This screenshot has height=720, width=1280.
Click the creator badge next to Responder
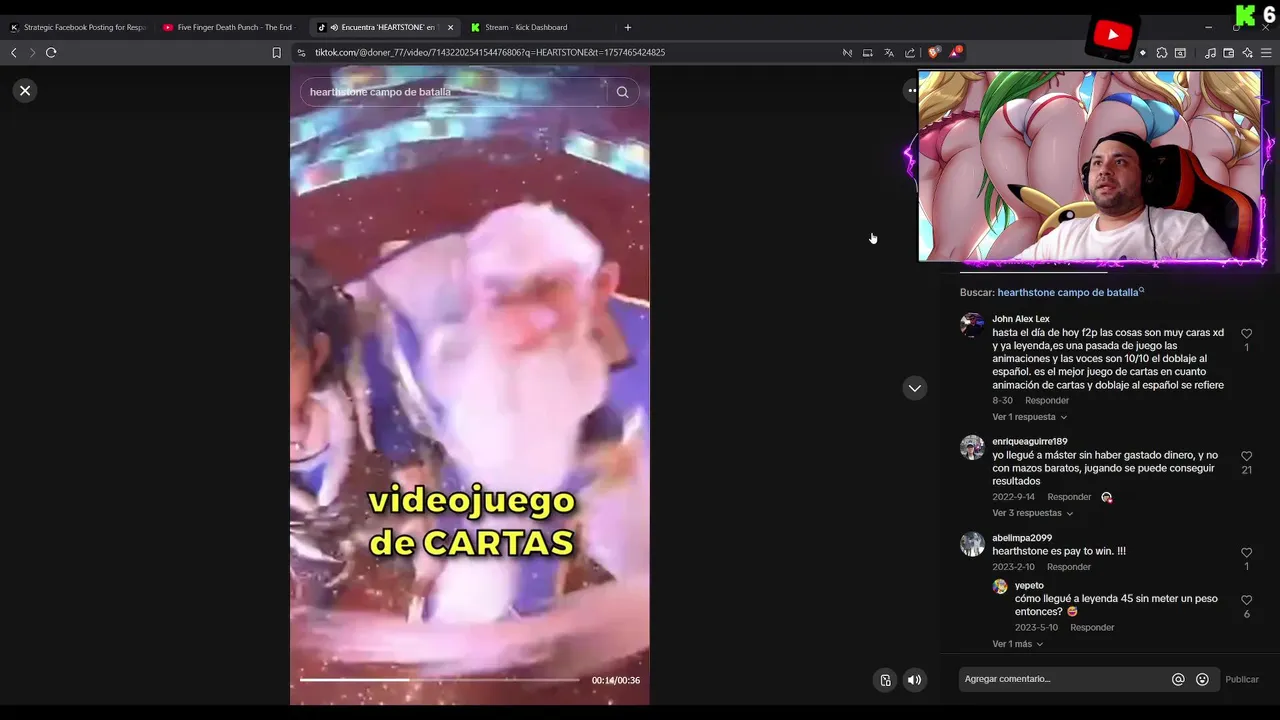tap(1106, 497)
